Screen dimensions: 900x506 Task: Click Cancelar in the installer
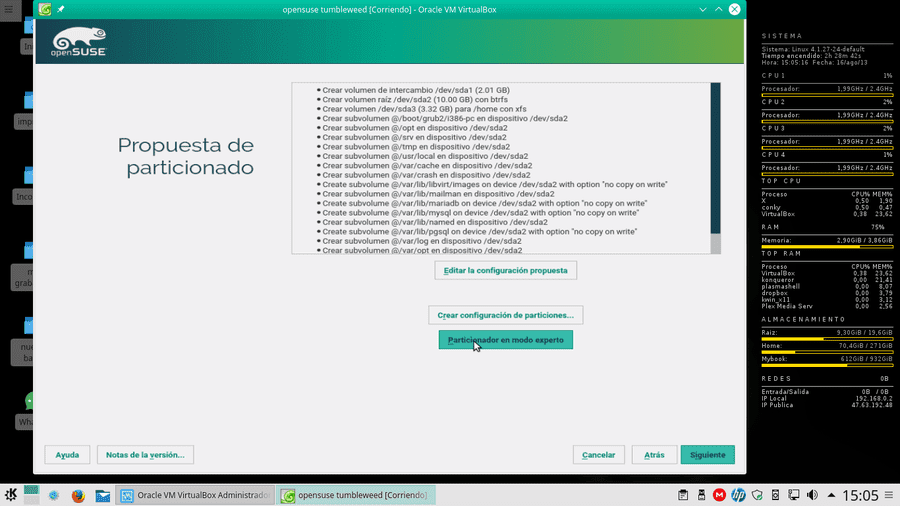pyautogui.click(x=599, y=454)
